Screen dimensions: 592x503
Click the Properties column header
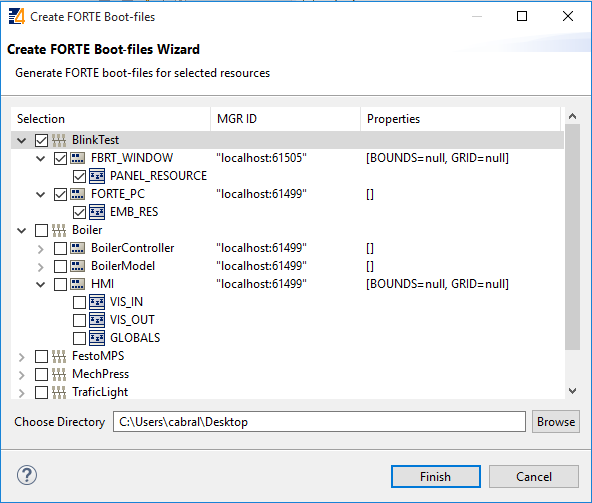460,119
